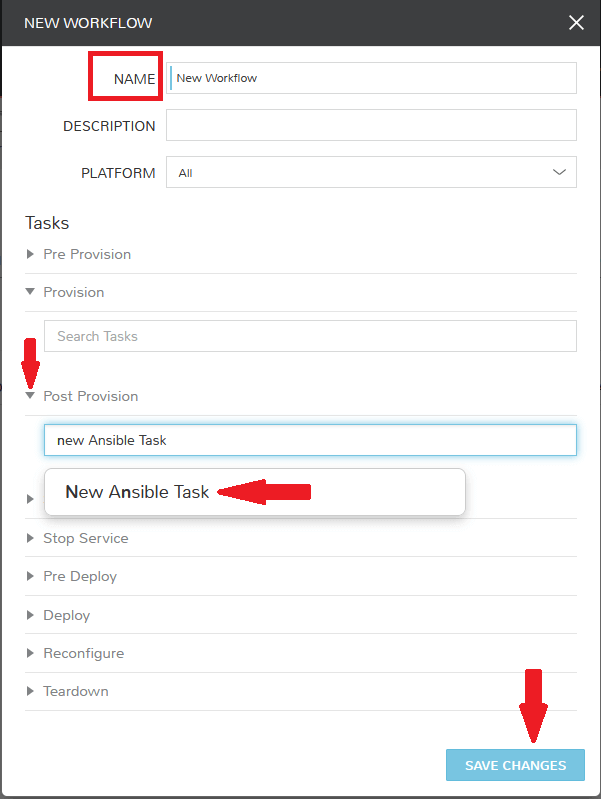Screen dimensions: 601x799
Task: Click the Teardown section label
Action: point(76,691)
